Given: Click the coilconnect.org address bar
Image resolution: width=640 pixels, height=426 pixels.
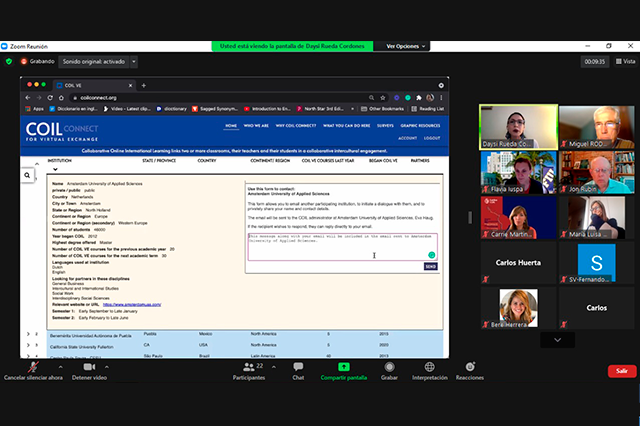Looking at the screenshot, I should tap(220, 98).
